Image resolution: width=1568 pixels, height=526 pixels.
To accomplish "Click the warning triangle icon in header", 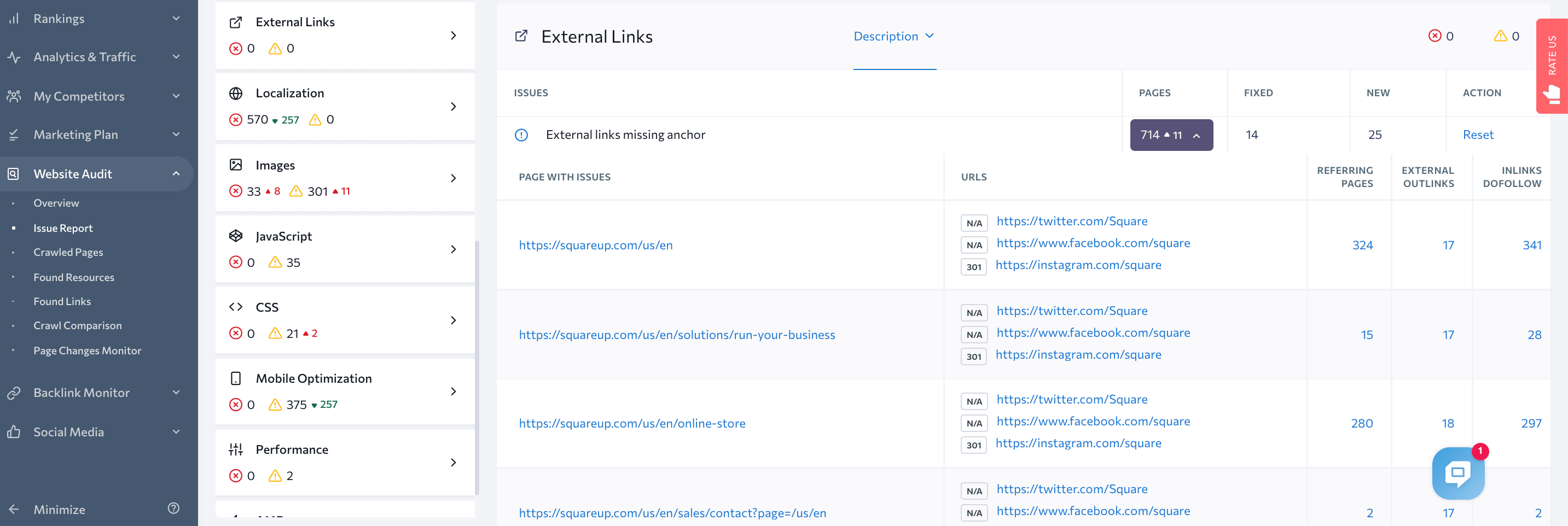I will tap(1501, 36).
